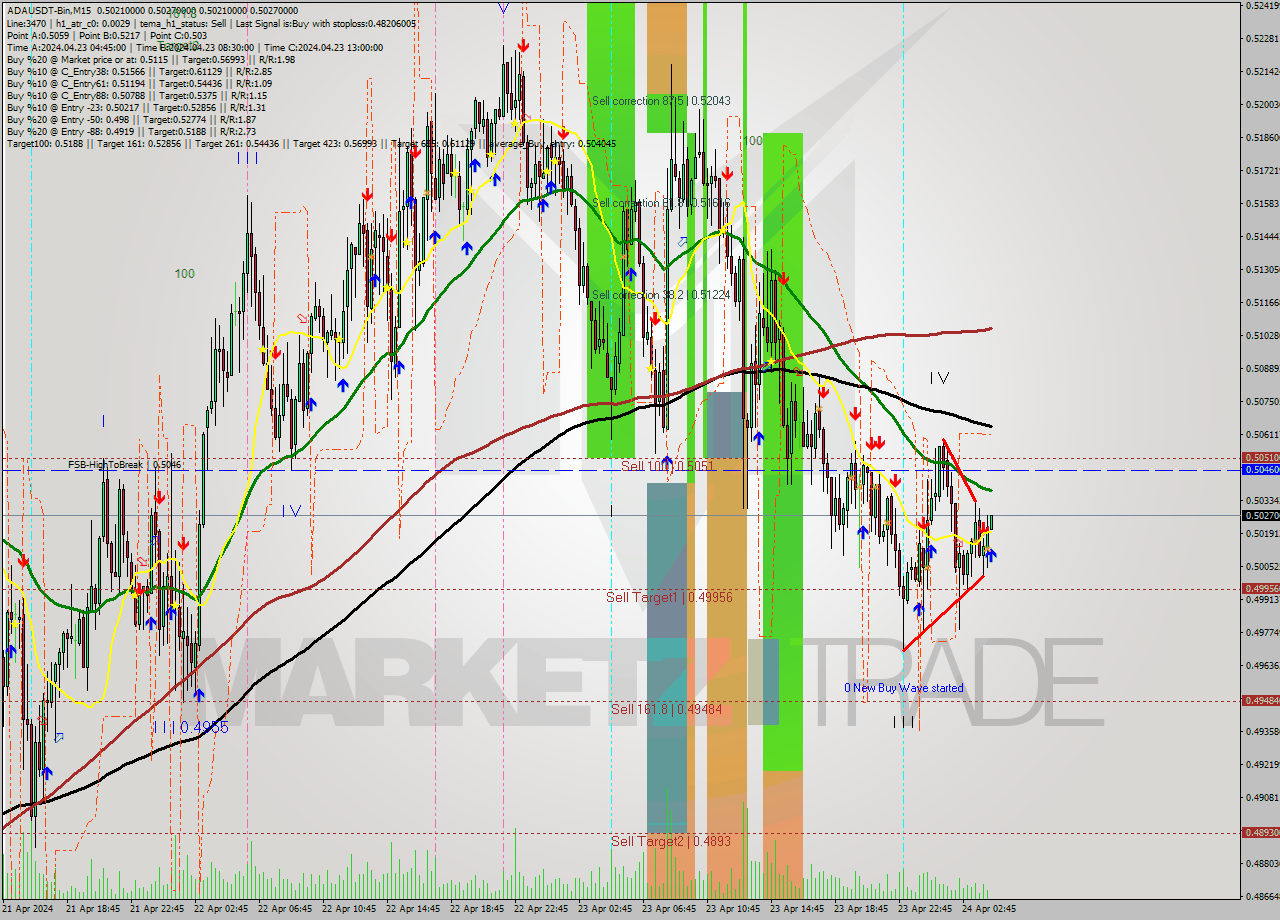Click the blue 0.50460 price tag

tap(1260, 468)
